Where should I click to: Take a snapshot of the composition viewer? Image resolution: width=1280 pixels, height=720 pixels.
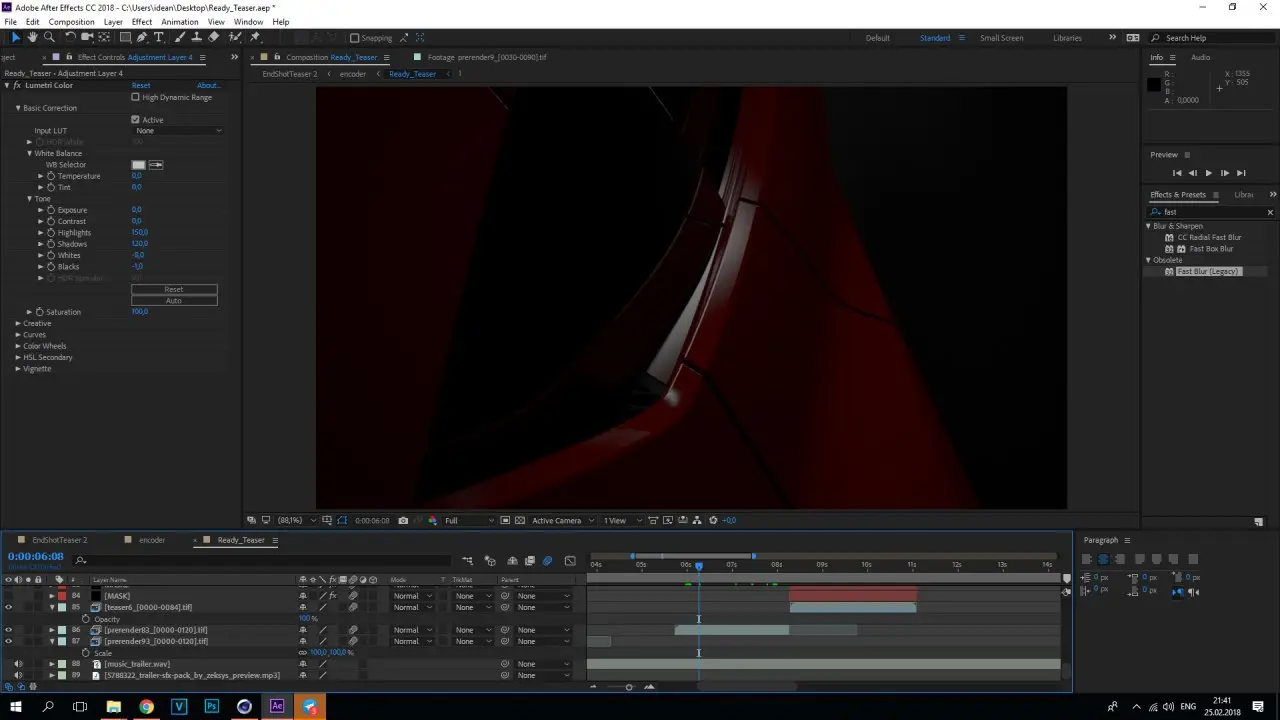point(403,521)
